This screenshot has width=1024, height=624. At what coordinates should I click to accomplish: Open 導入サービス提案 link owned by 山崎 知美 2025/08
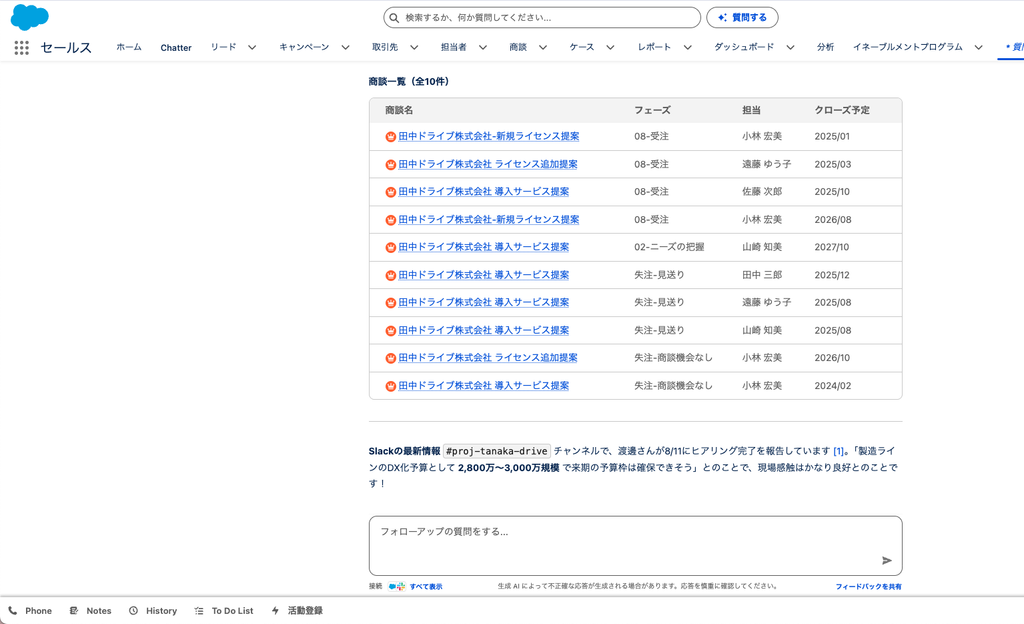pos(483,330)
